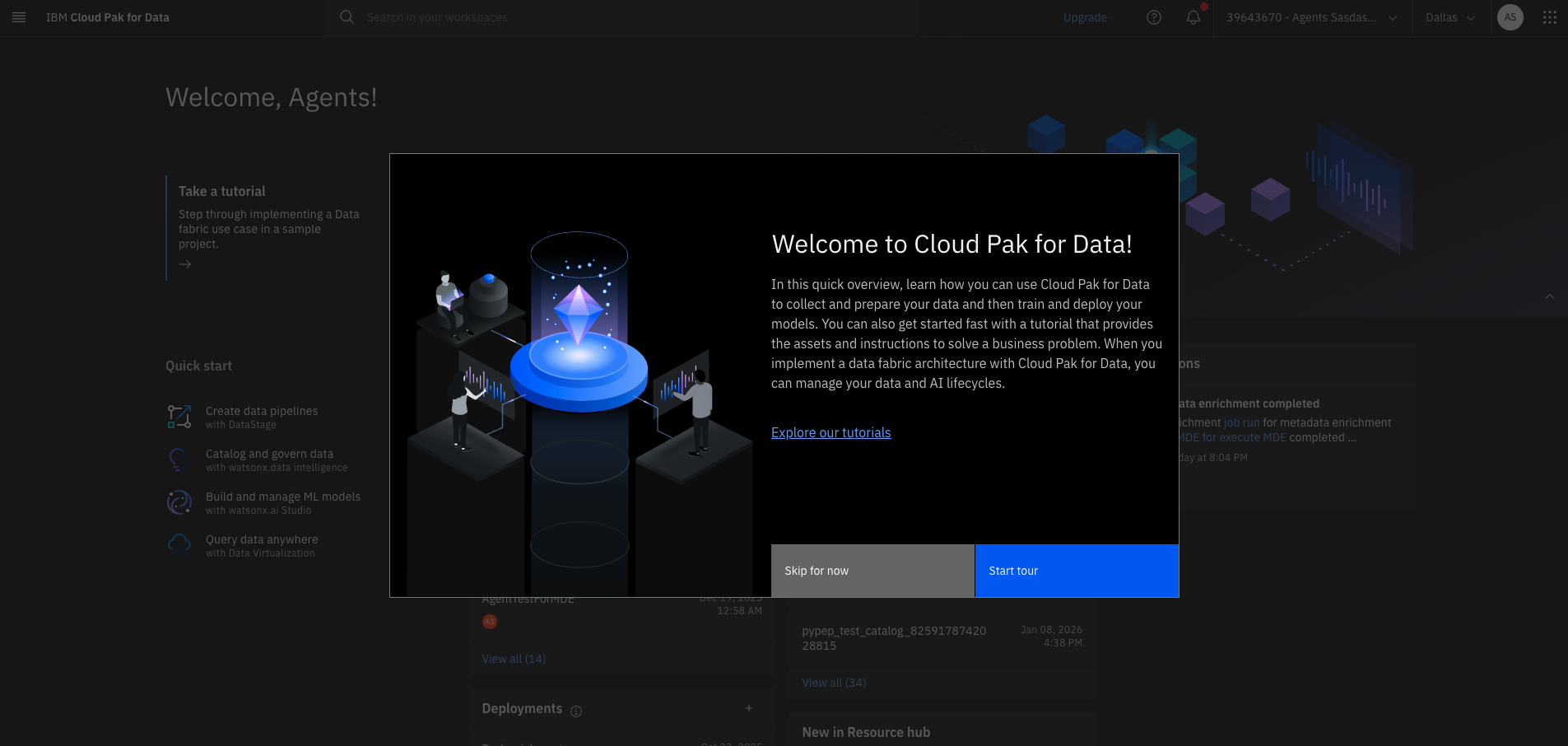
Task: Open the notifications bell
Action: click(x=1193, y=17)
